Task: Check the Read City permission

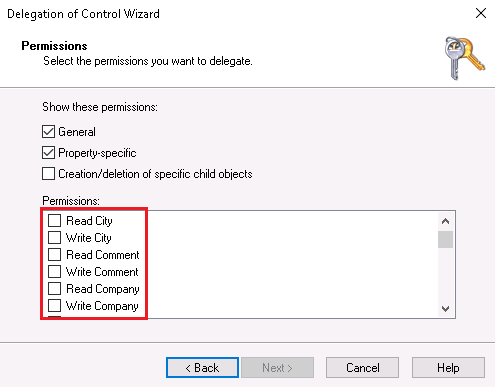Action: coord(54,220)
